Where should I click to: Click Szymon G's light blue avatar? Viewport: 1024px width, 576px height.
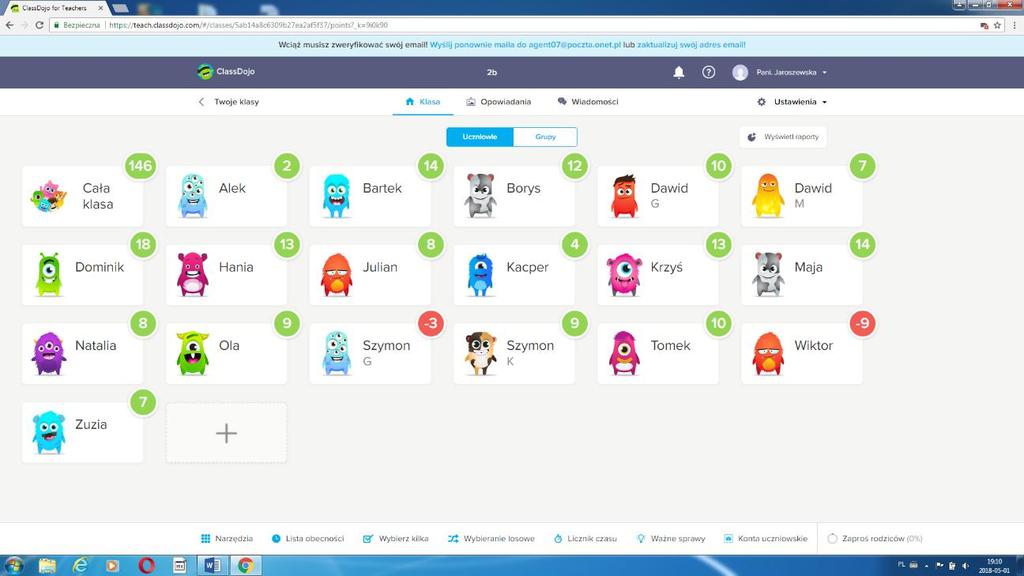tap(336, 353)
